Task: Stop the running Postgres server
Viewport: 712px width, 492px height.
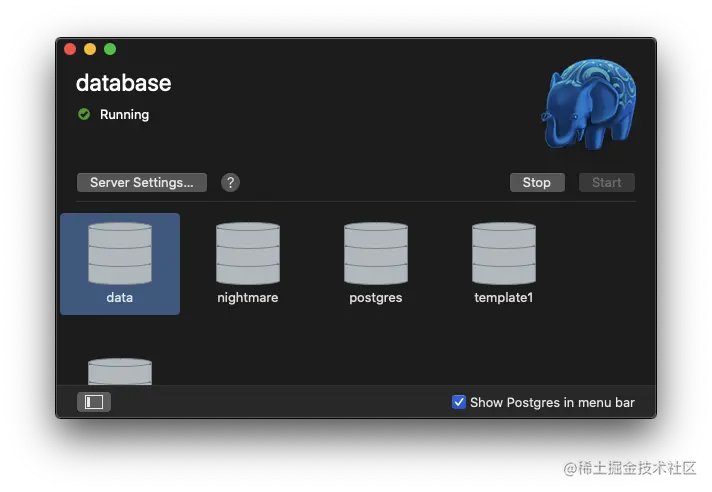Action: [537, 182]
